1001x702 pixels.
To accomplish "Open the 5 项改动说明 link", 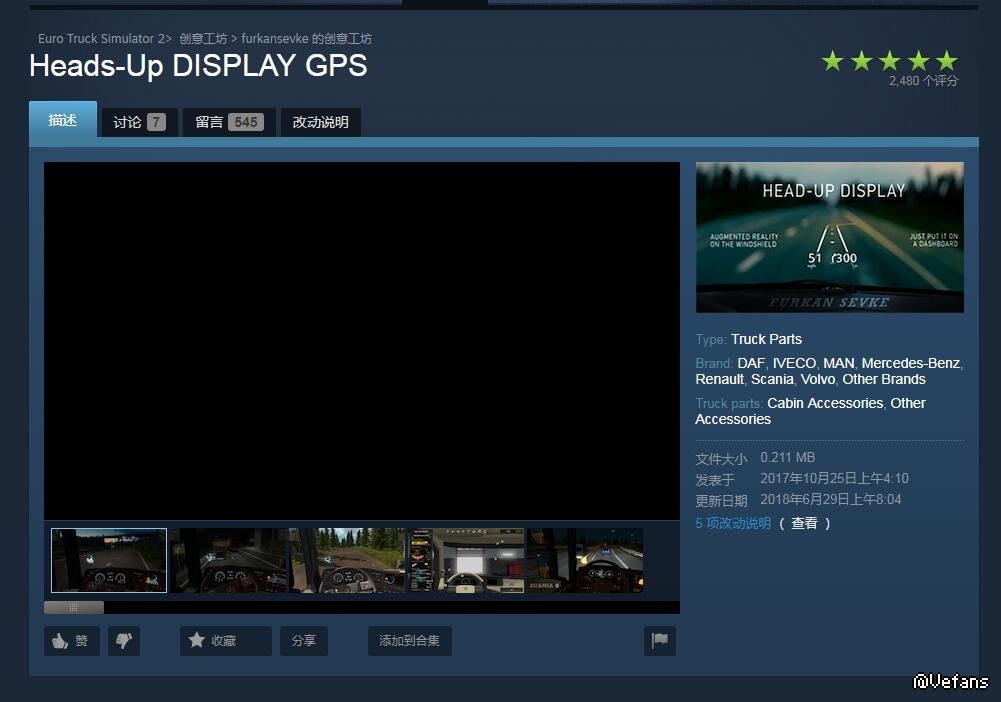I will 733,523.
